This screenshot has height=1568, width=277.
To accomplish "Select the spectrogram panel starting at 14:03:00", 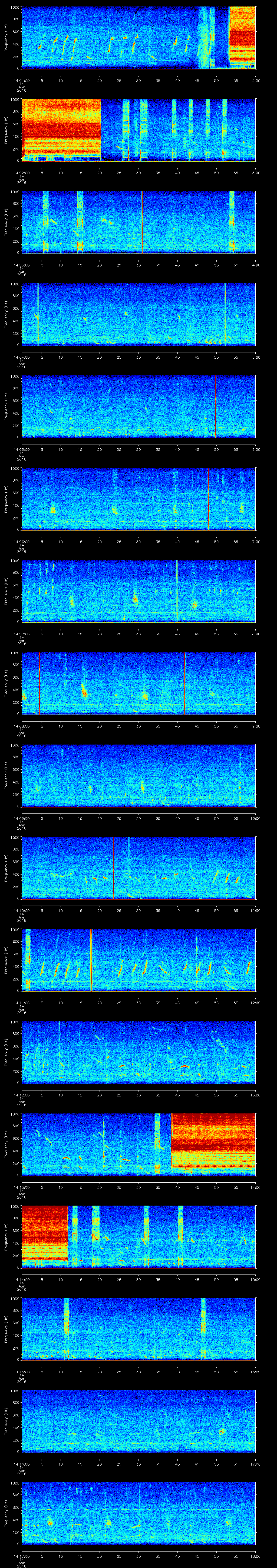I will pos(138,222).
